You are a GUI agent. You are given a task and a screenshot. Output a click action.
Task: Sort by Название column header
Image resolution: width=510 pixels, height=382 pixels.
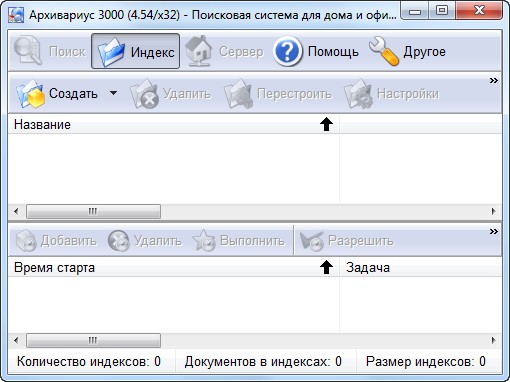tap(173, 125)
